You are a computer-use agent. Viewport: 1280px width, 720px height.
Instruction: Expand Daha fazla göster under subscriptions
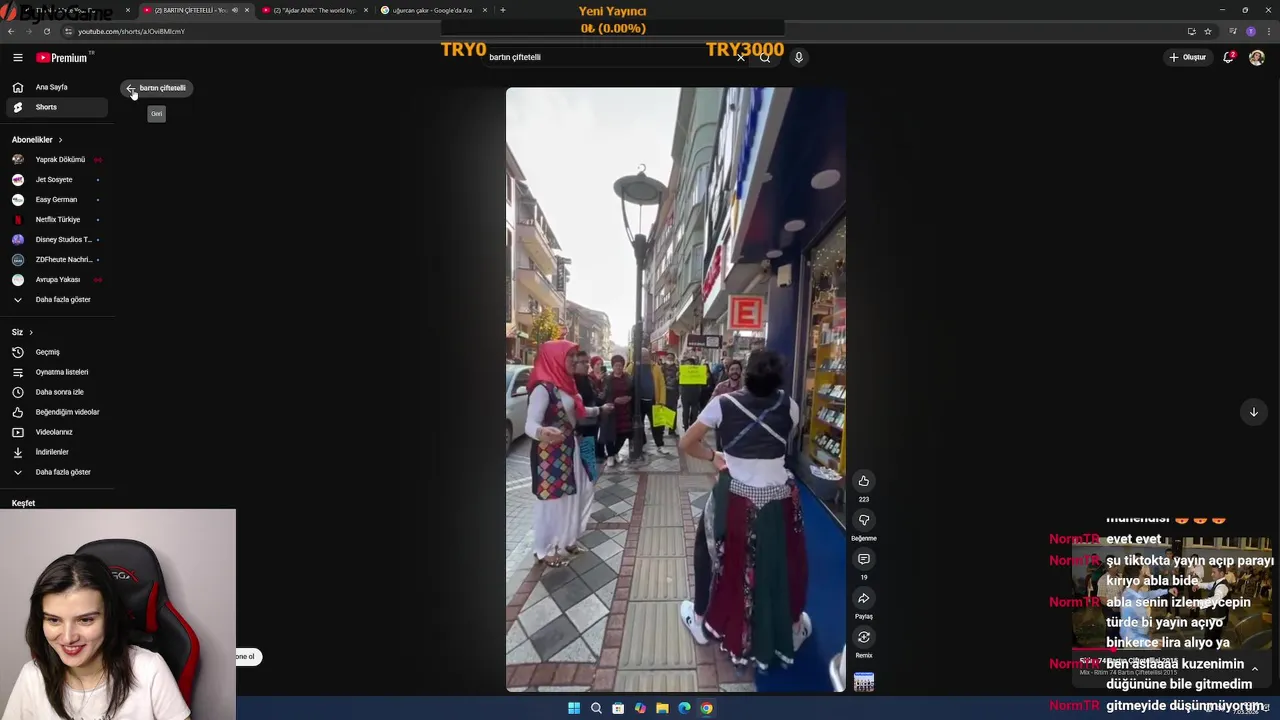pos(56,300)
